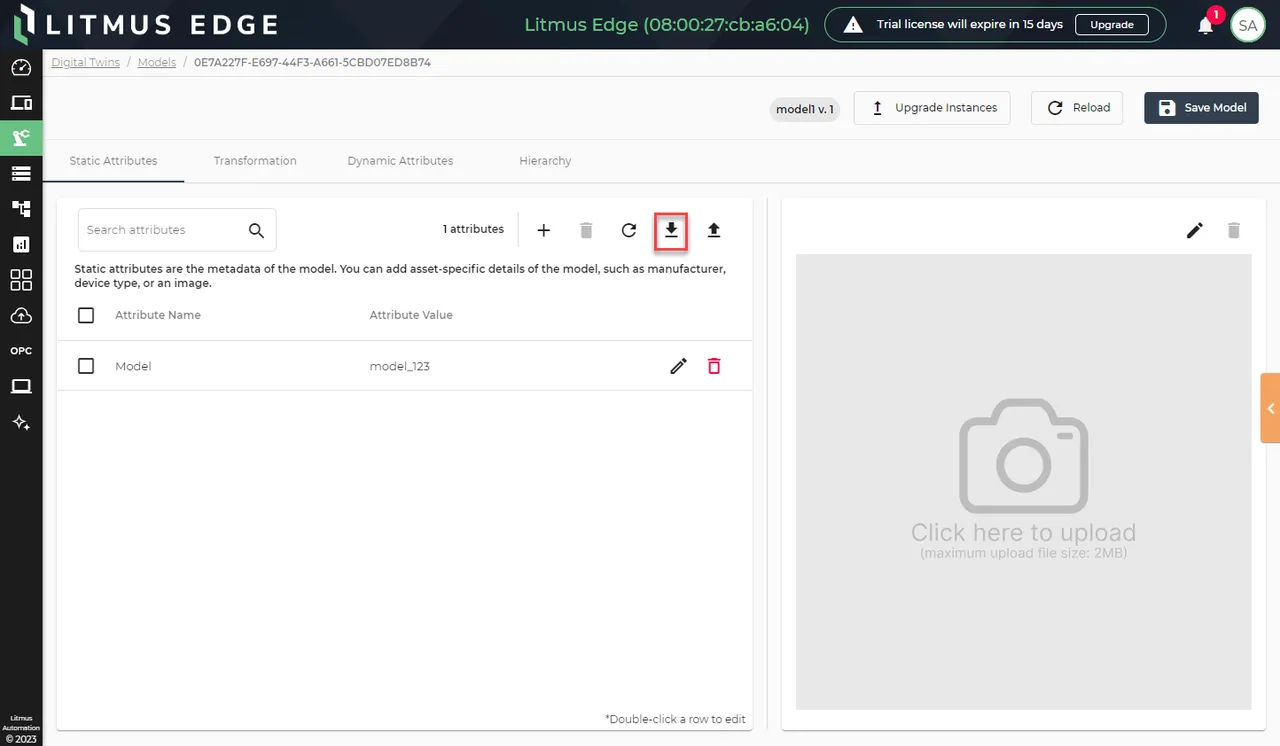The image size is (1280, 746).
Task: Select all attributes via header checkbox
Action: click(85, 315)
